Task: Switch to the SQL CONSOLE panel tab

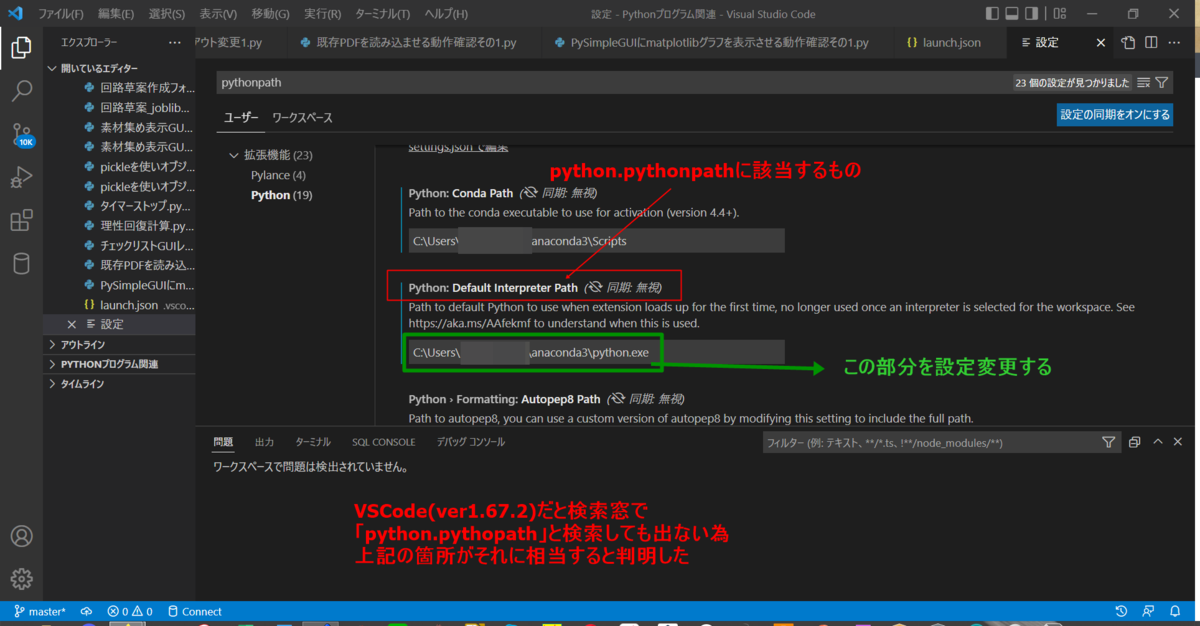Action: pos(383,442)
